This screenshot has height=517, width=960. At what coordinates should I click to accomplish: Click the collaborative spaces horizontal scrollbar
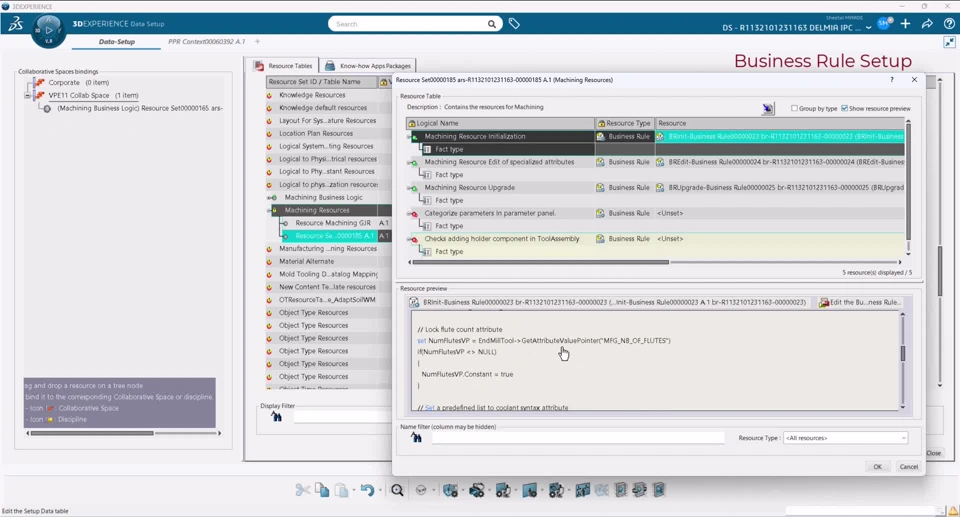click(x=92, y=433)
